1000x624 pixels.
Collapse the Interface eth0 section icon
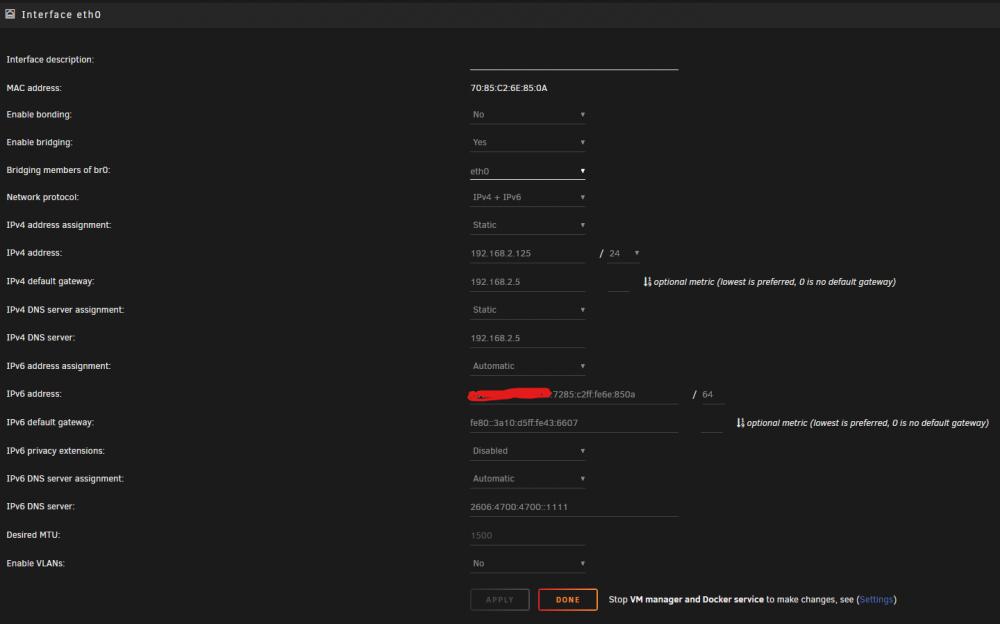[x=10, y=14]
